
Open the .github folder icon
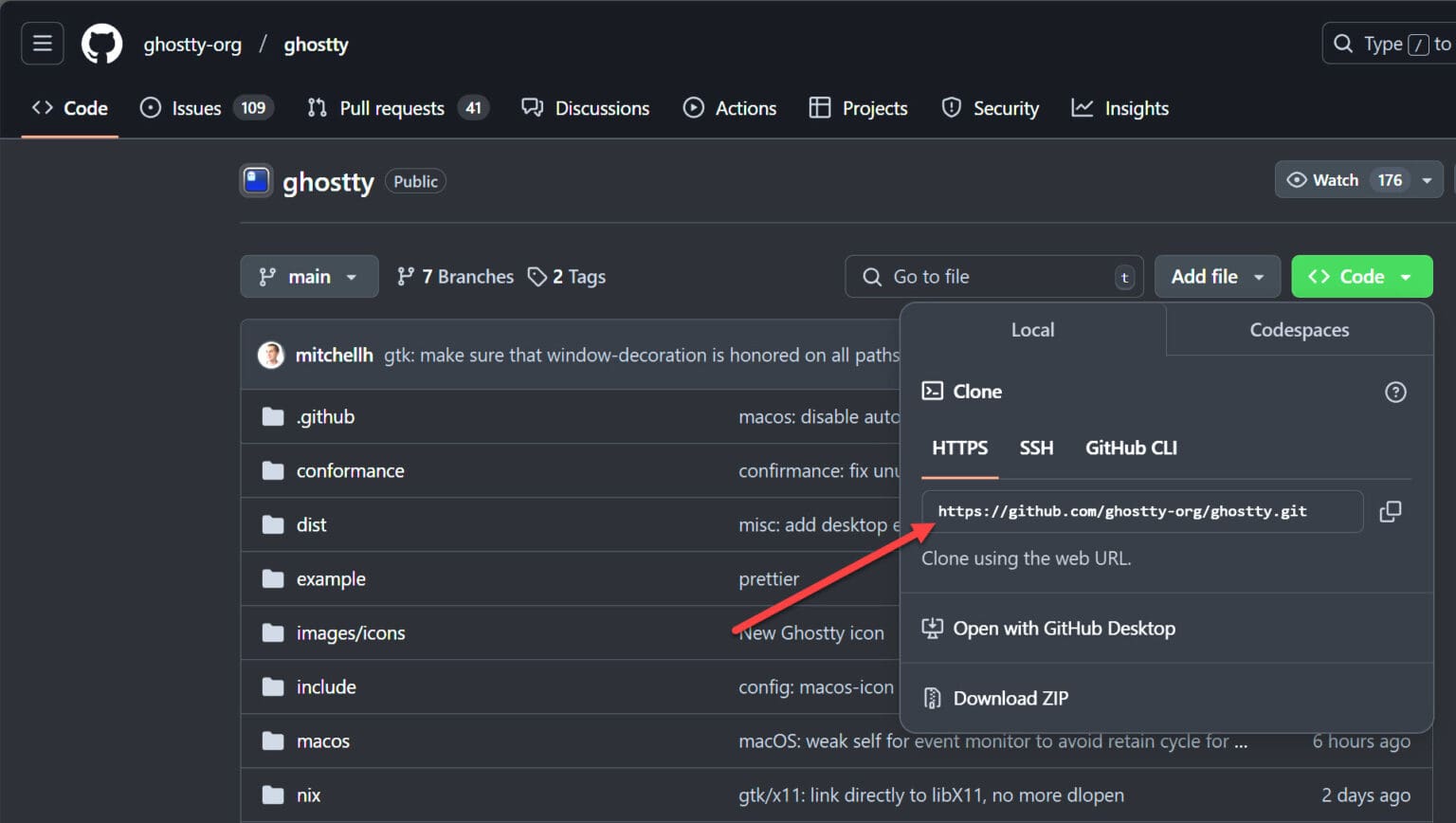(274, 416)
